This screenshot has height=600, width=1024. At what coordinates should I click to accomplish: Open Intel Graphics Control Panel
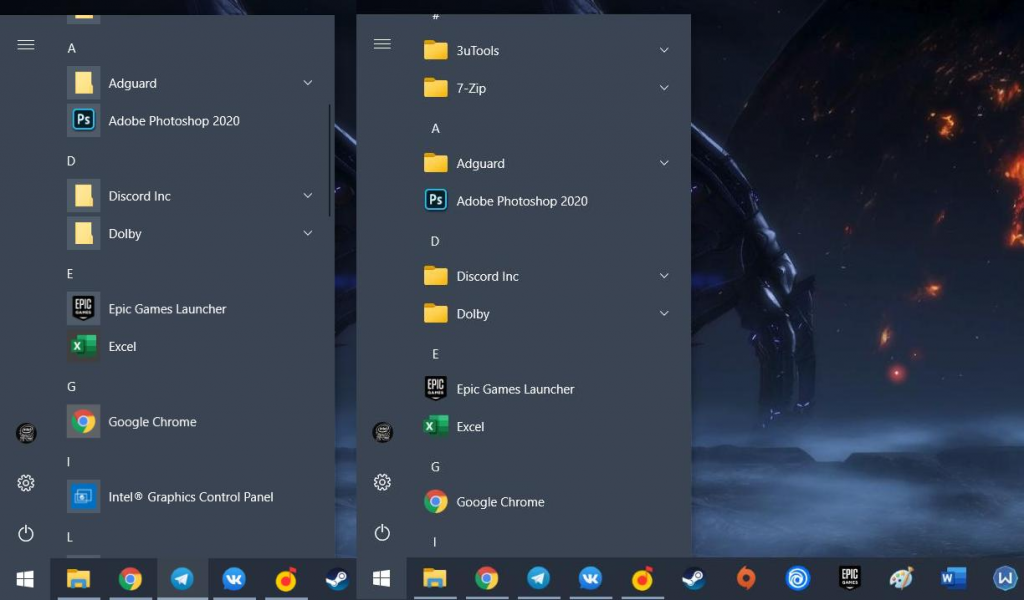190,497
